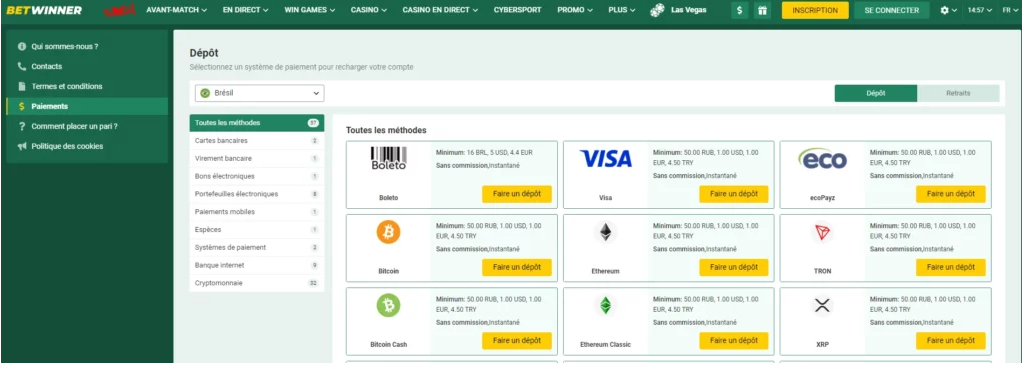Select Bons électroniques category
This screenshot has width=1022, height=365.
pyautogui.click(x=257, y=176)
